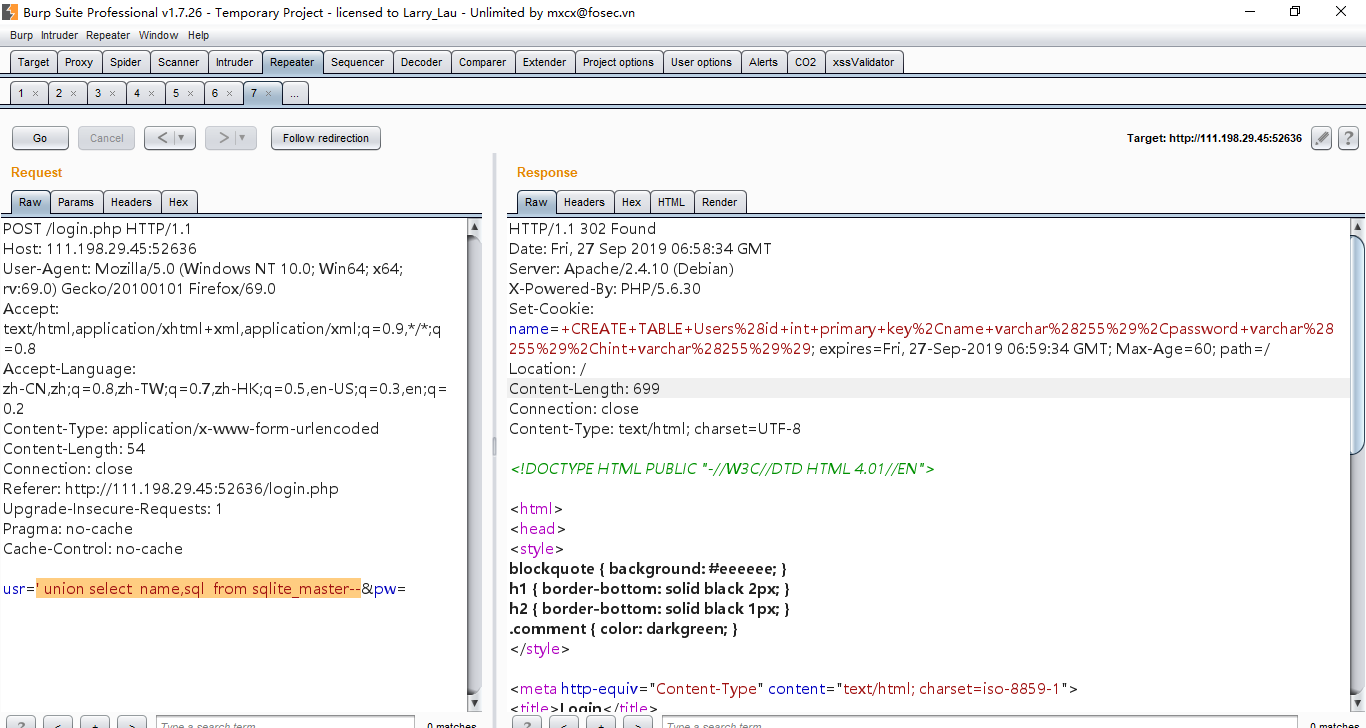Click the Target URL label text
1366x728 pixels.
1214,138
